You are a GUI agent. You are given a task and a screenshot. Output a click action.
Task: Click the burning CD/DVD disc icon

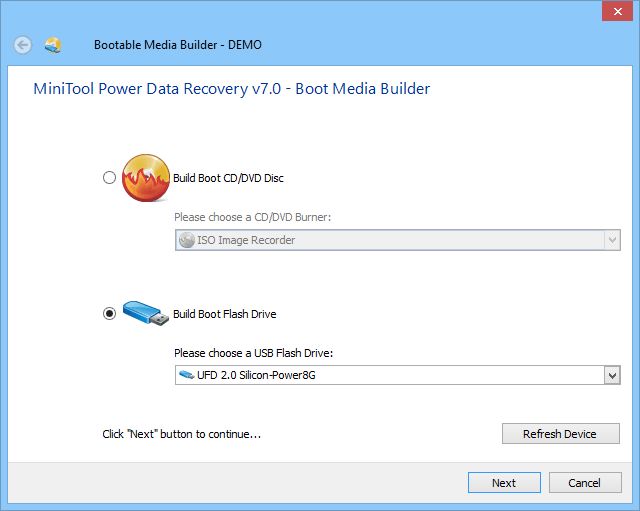(145, 178)
